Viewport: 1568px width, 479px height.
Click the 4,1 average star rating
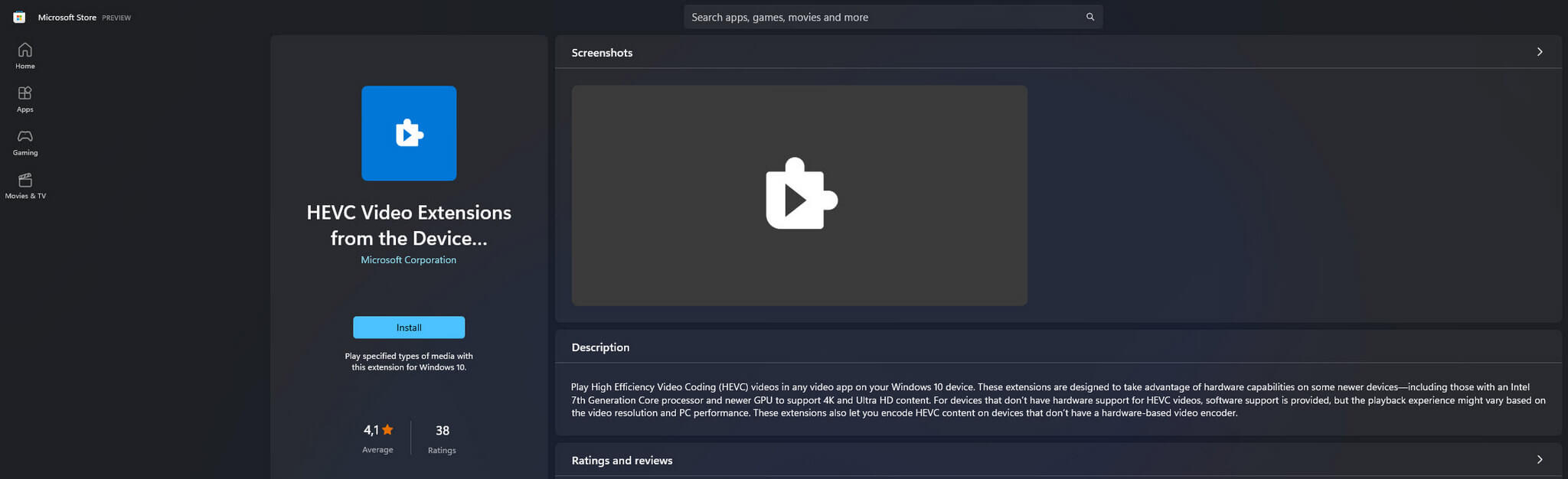[378, 438]
